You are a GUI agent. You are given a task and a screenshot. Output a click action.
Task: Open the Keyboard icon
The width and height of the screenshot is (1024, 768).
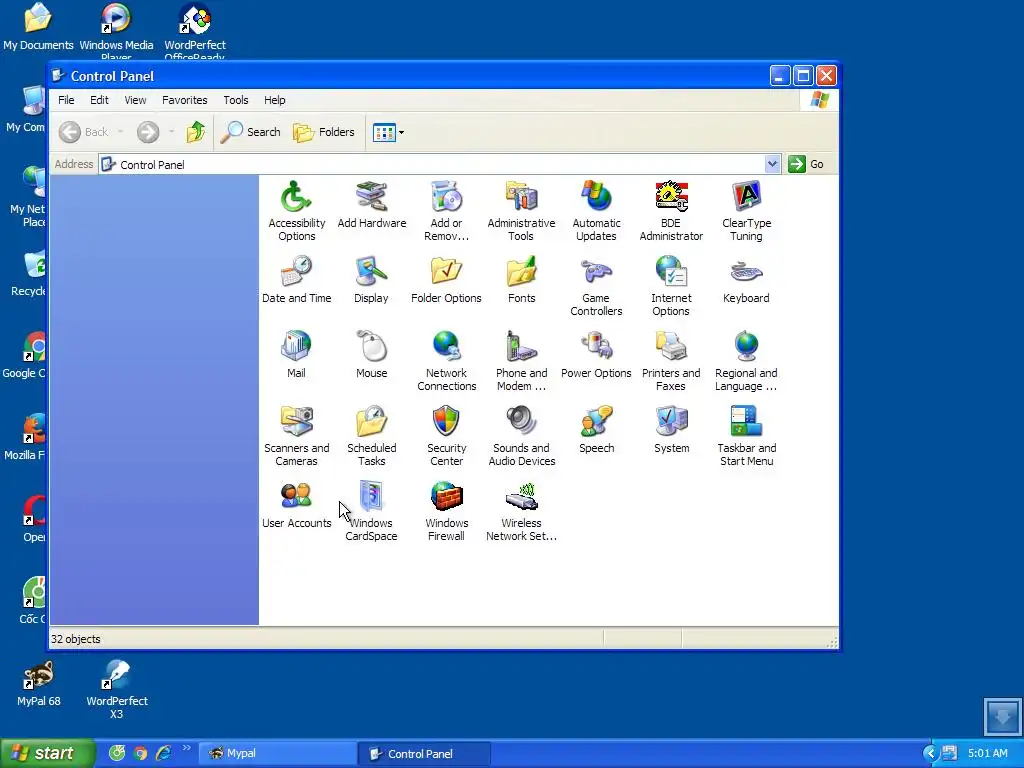[746, 280]
